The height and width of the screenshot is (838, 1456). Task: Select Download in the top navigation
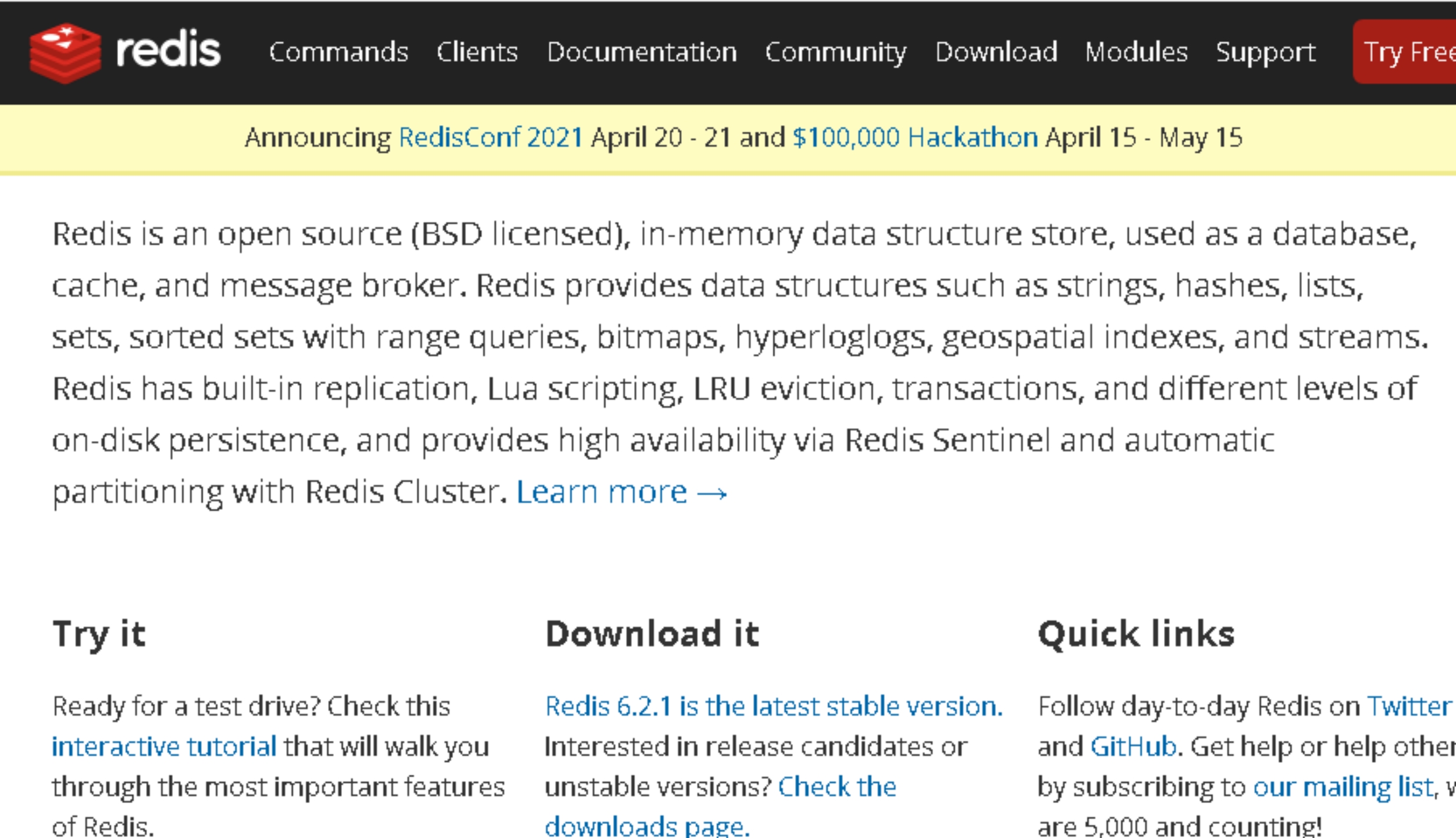coord(996,52)
